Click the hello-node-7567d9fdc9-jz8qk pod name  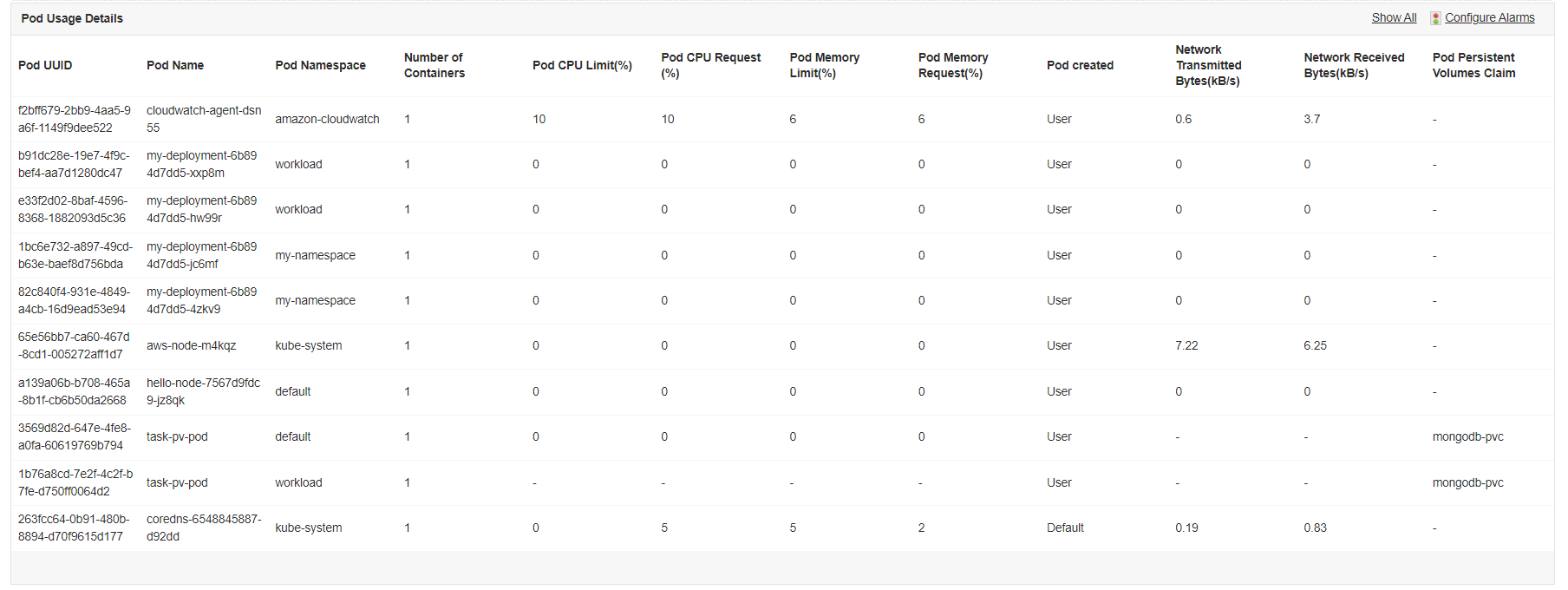[203, 391]
